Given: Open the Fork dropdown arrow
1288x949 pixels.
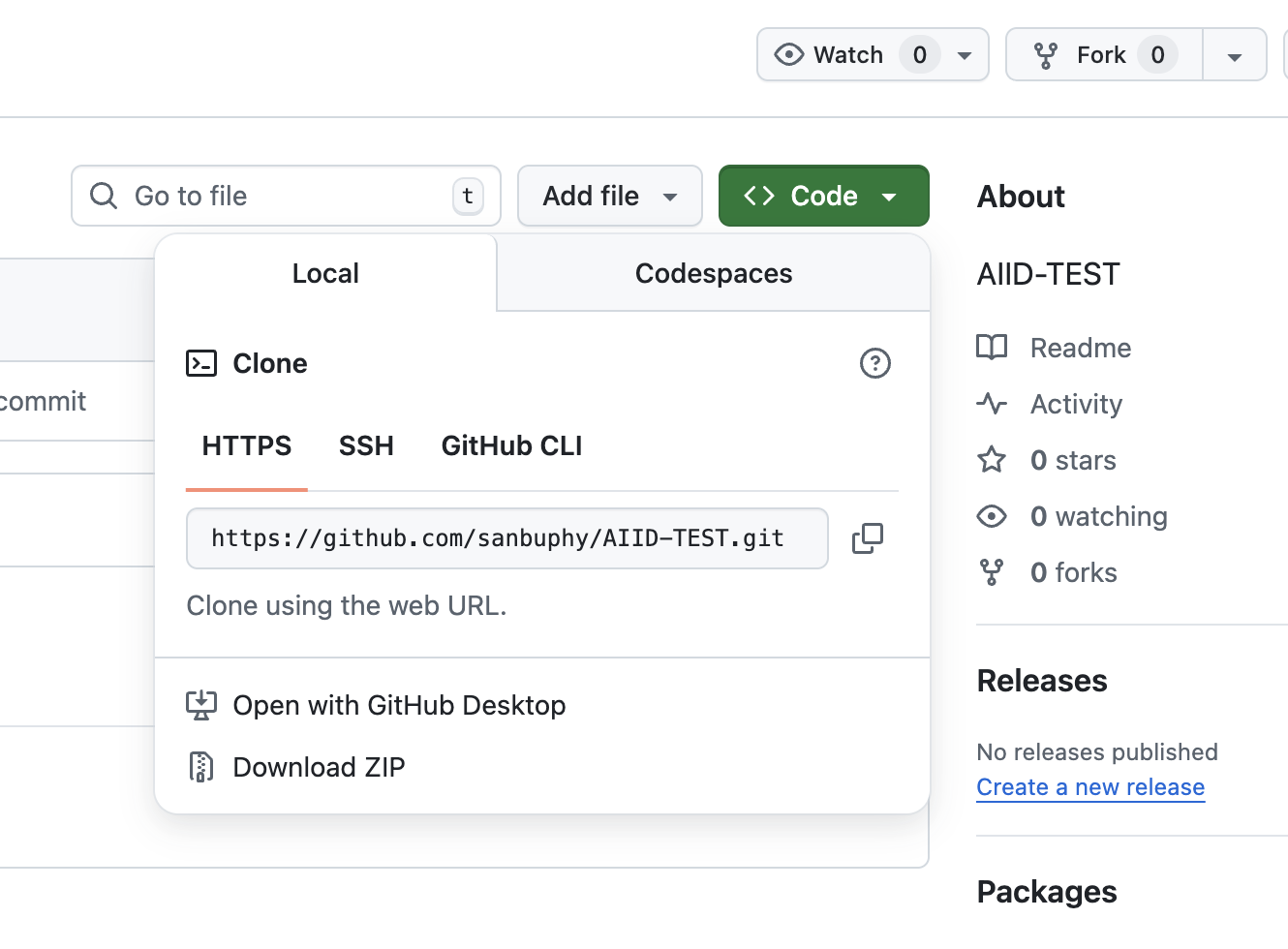Looking at the screenshot, I should pyautogui.click(x=1234, y=56).
